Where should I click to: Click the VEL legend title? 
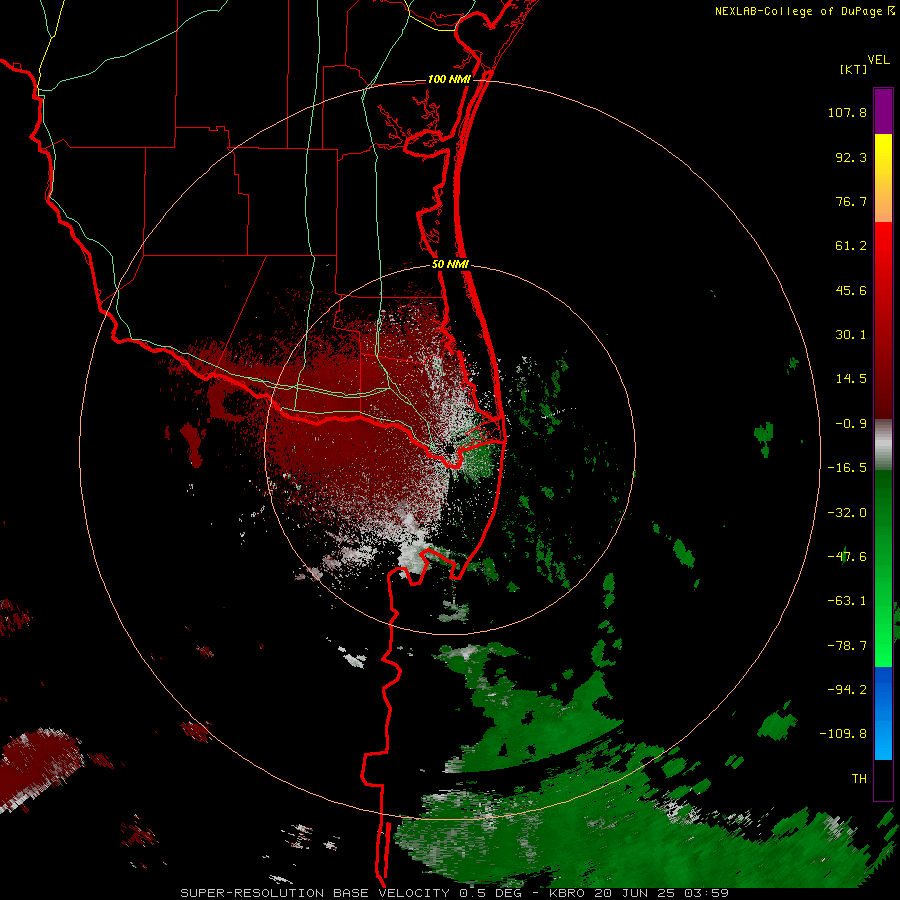(878, 60)
